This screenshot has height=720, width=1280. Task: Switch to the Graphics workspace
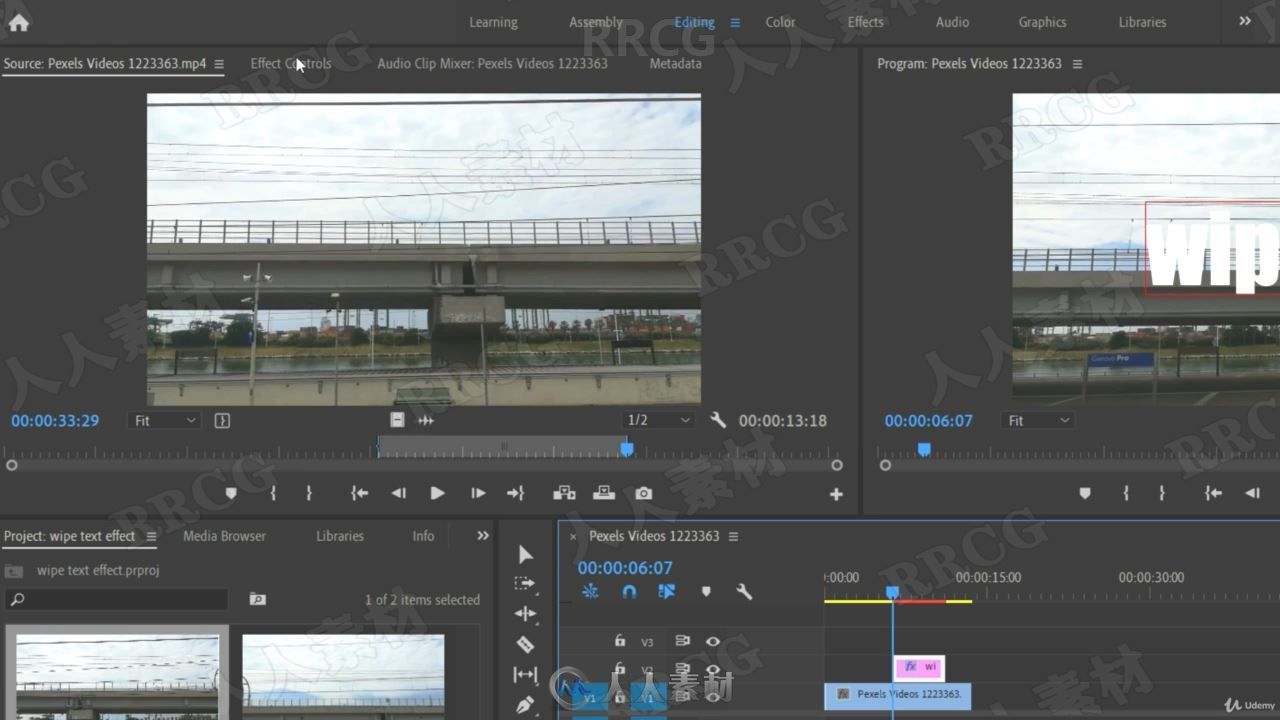pyautogui.click(x=1042, y=22)
